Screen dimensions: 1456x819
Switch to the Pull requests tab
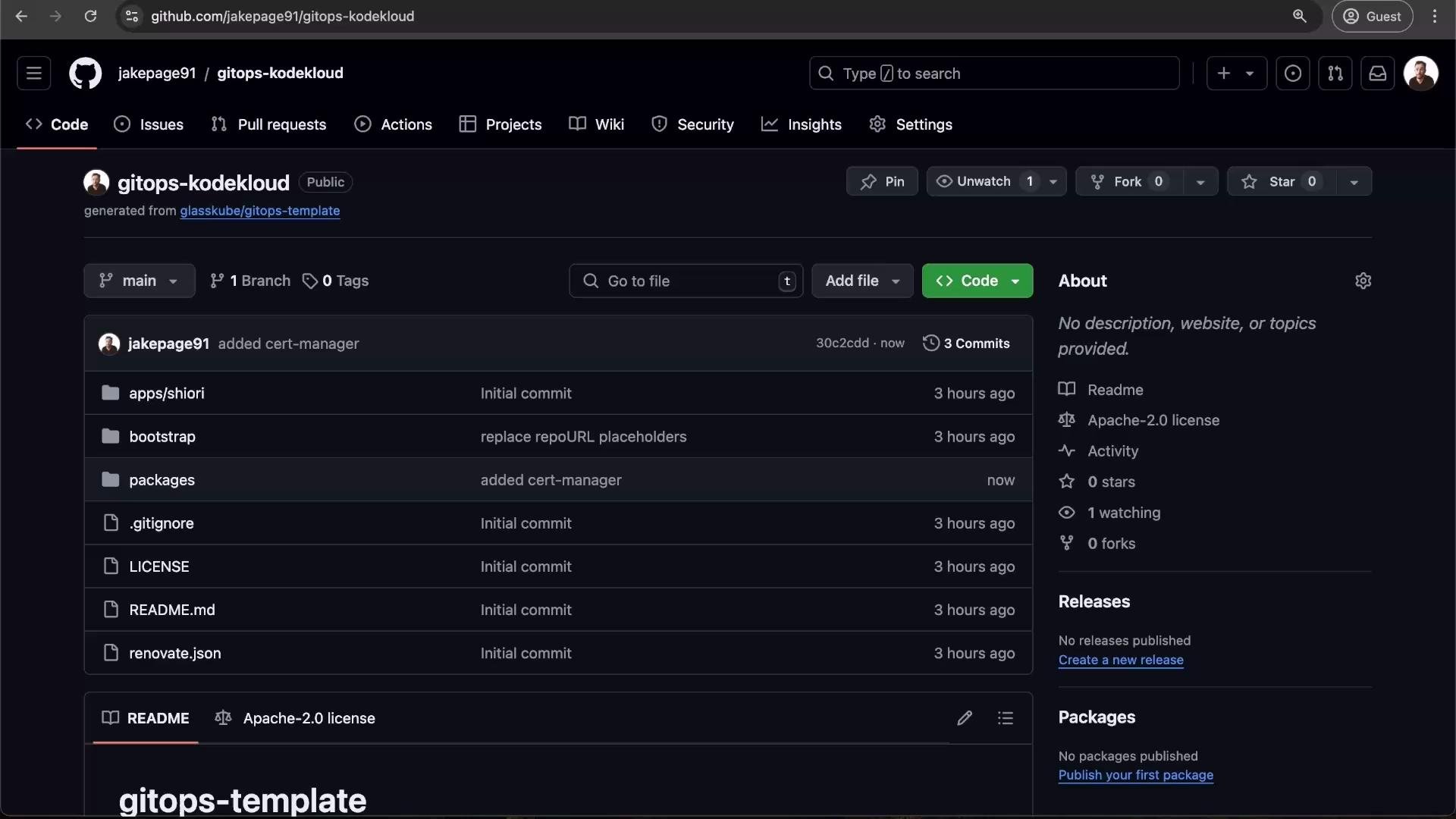pos(269,124)
